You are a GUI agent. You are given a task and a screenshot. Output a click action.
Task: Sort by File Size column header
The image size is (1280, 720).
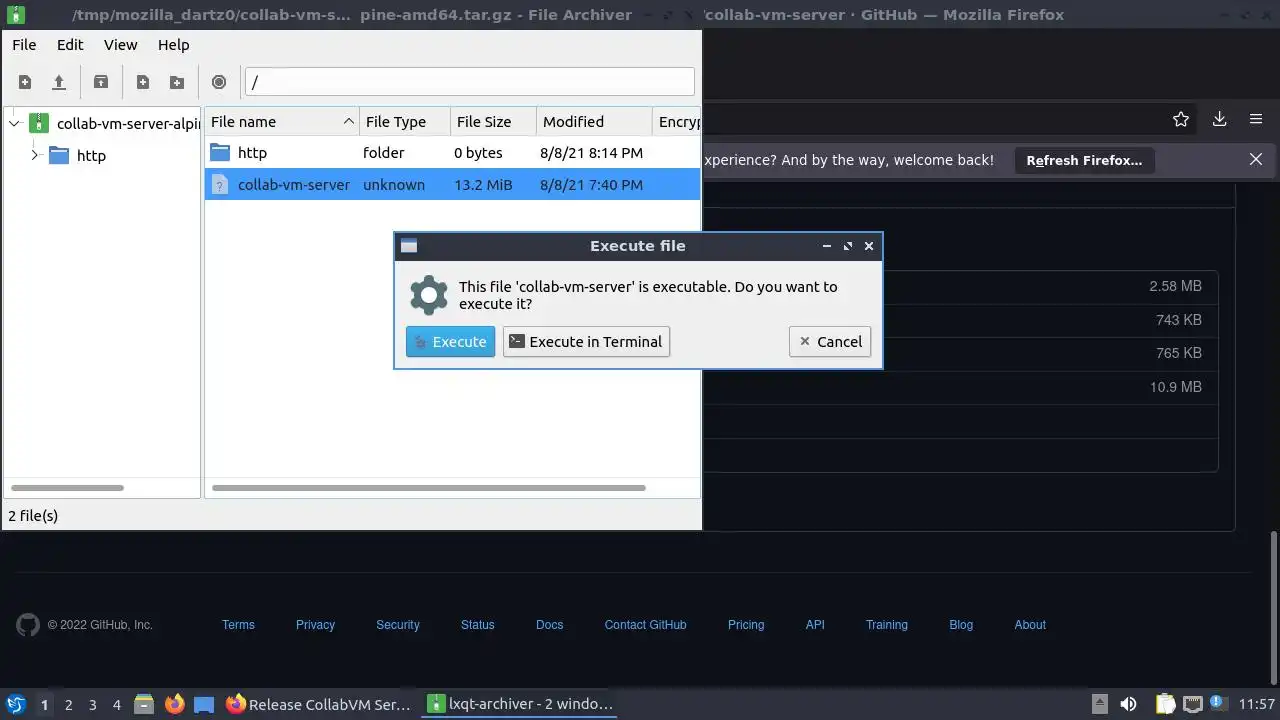[x=493, y=122]
